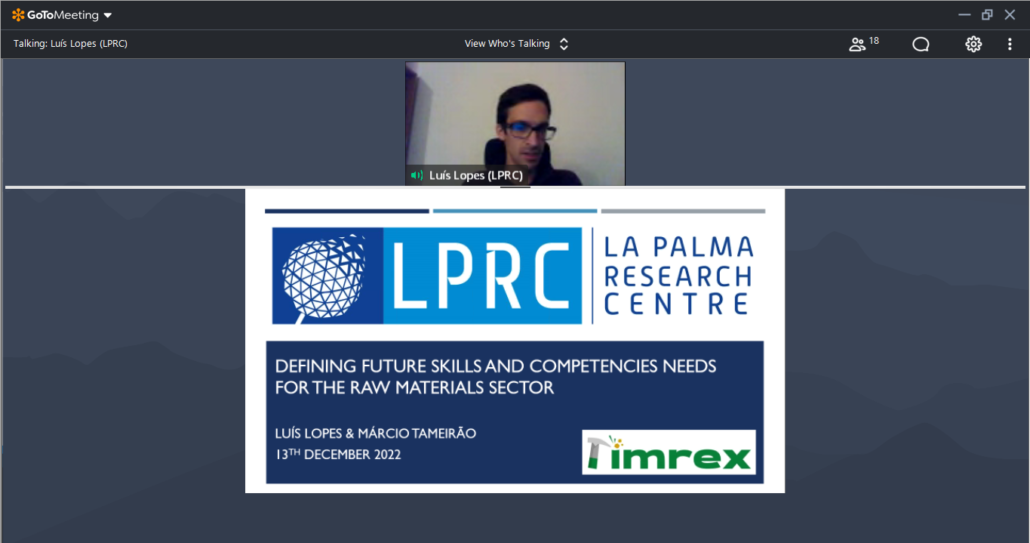Open the settings gear

pyautogui.click(x=973, y=44)
